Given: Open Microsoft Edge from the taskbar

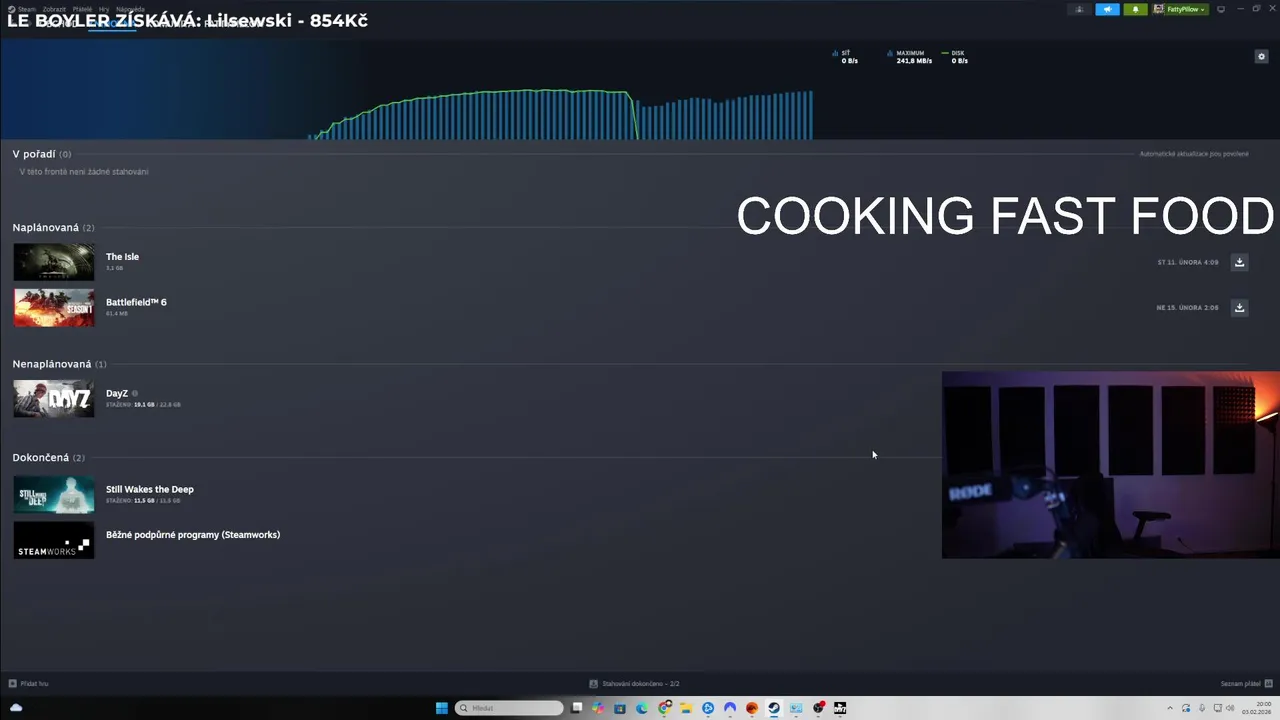Looking at the screenshot, I should pyautogui.click(x=642, y=708).
